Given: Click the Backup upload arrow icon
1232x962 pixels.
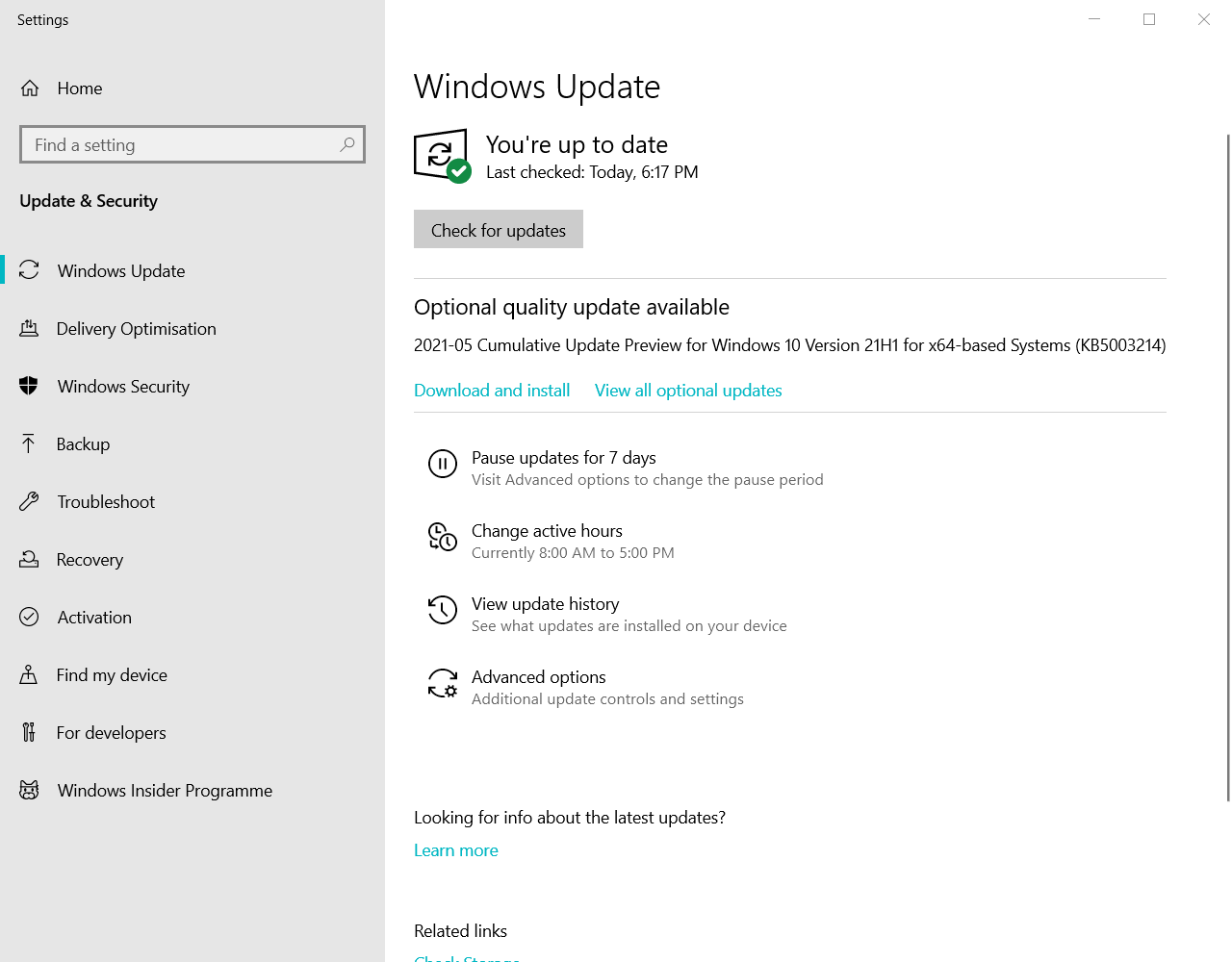Looking at the screenshot, I should 29,443.
